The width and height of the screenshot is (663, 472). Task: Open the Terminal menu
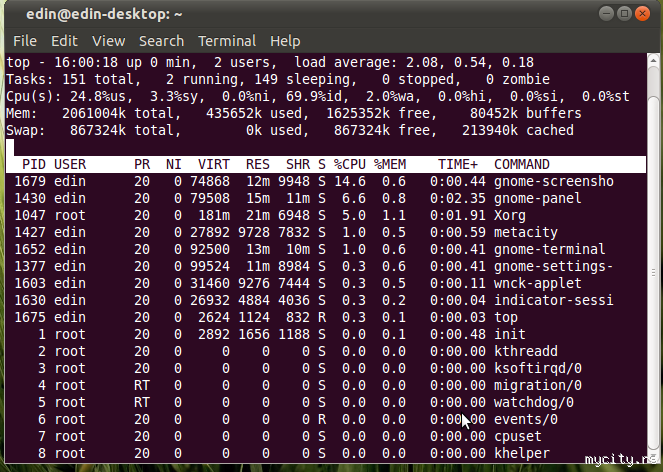(227, 41)
